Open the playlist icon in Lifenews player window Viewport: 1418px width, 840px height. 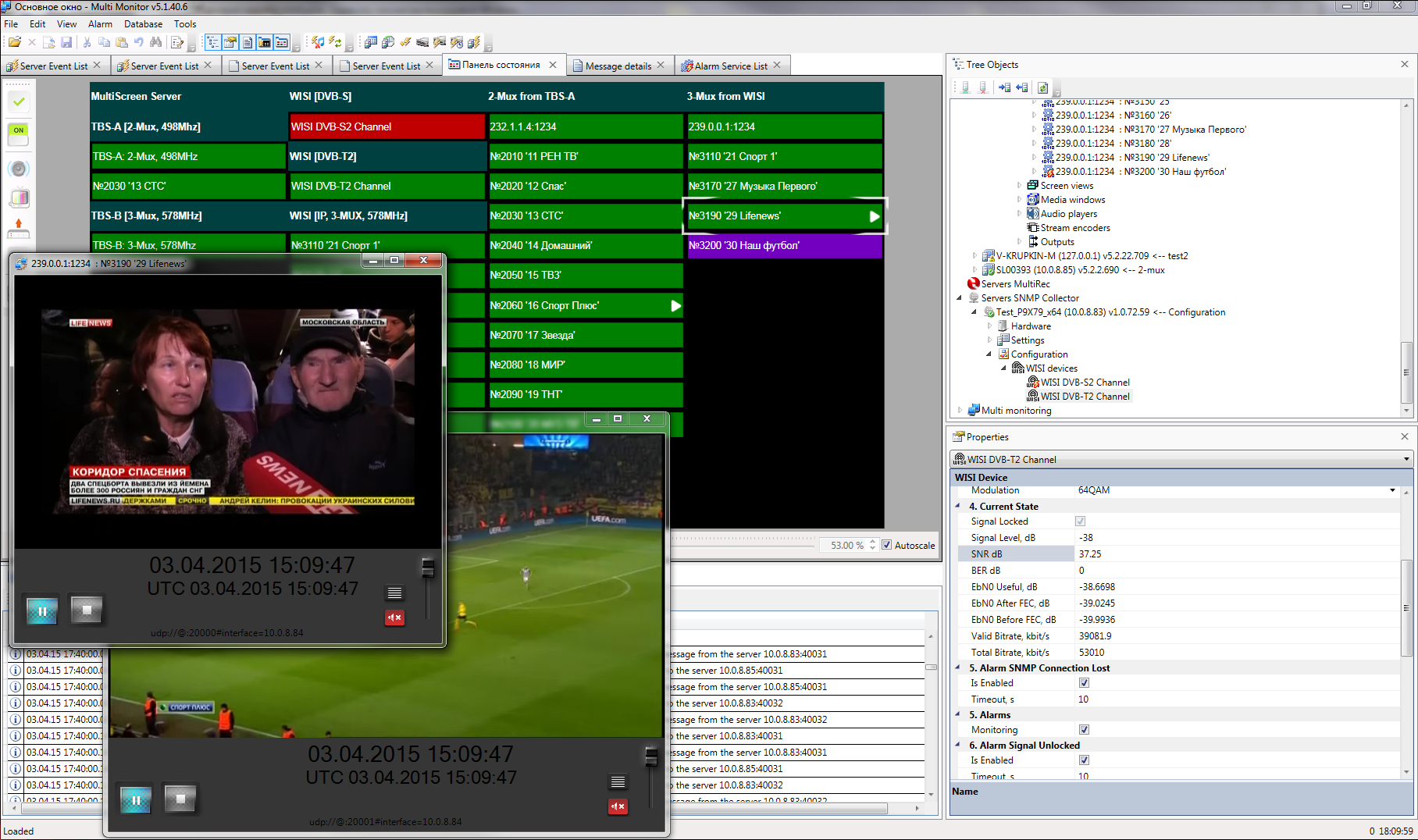395,593
